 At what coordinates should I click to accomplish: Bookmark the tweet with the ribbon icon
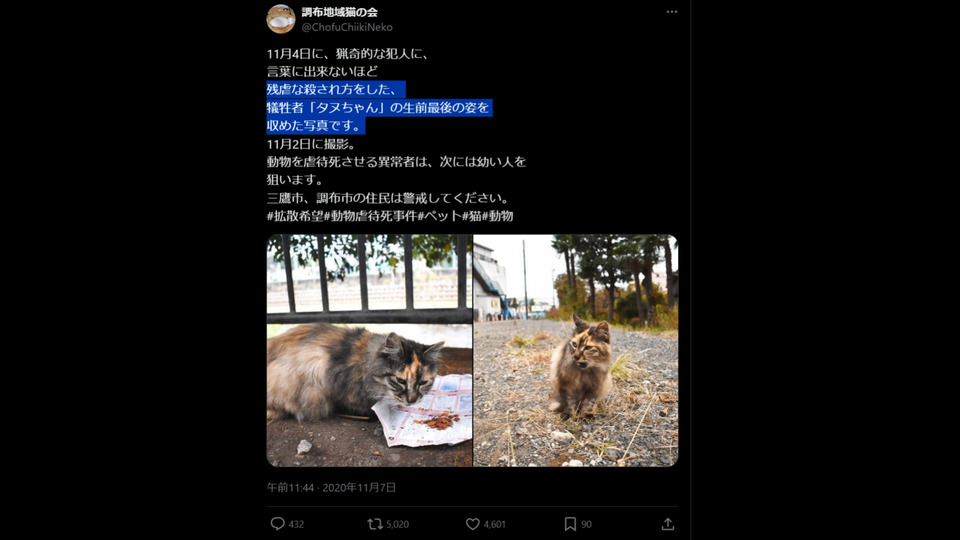570,523
